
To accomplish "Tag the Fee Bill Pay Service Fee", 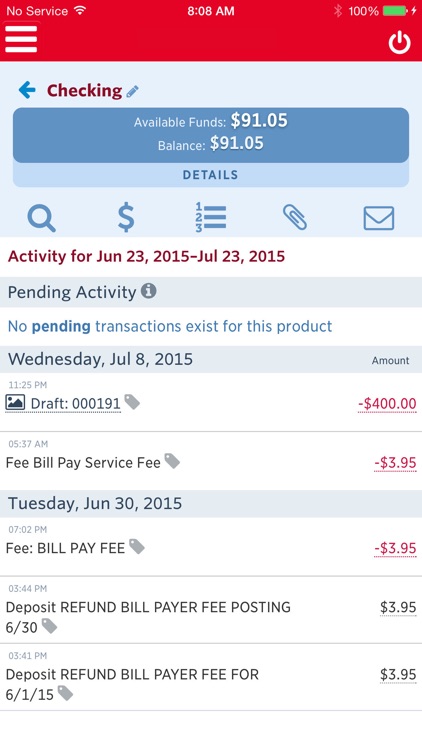I will [x=172, y=461].
